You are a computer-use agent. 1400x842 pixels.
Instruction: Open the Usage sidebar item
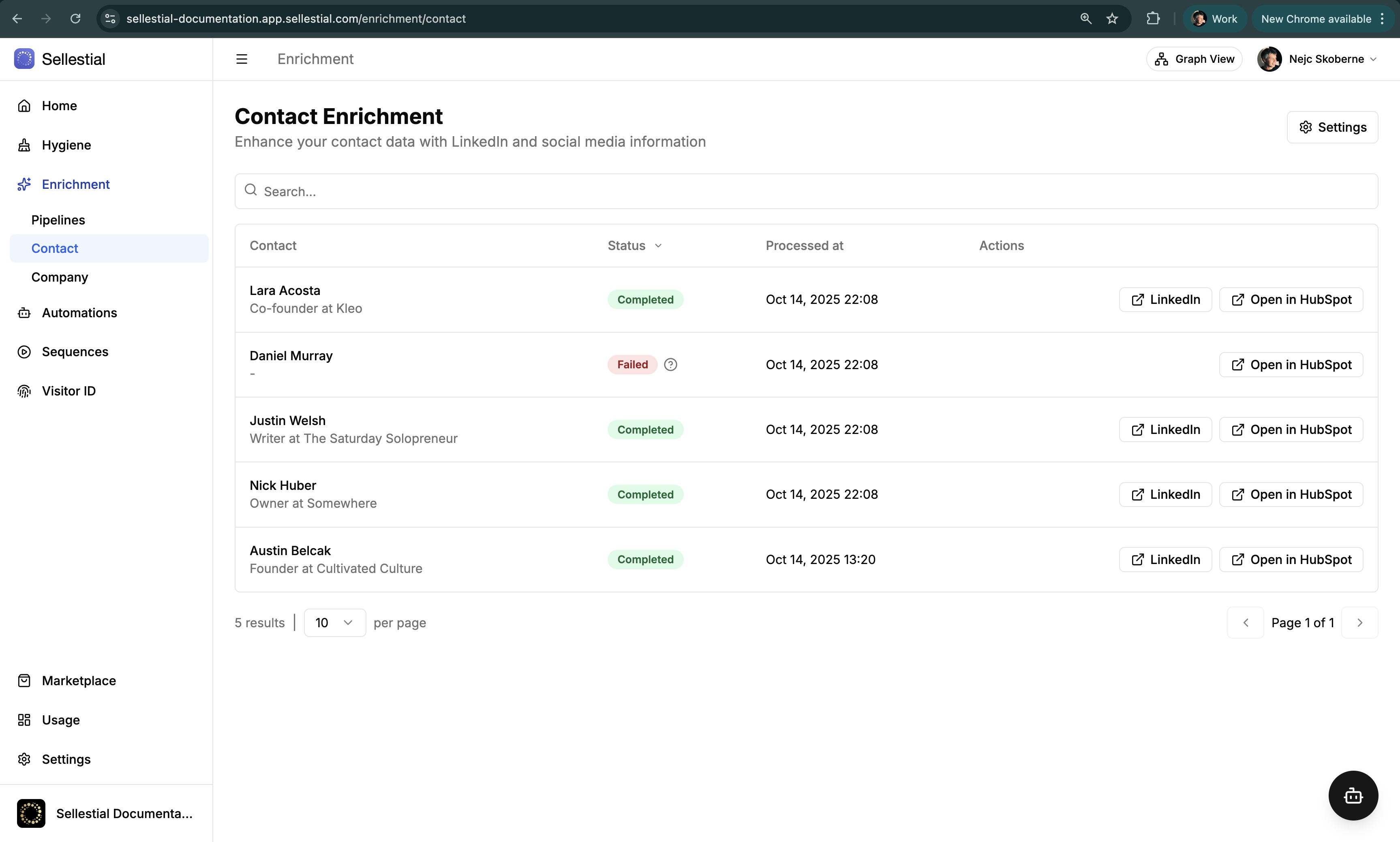click(61, 720)
